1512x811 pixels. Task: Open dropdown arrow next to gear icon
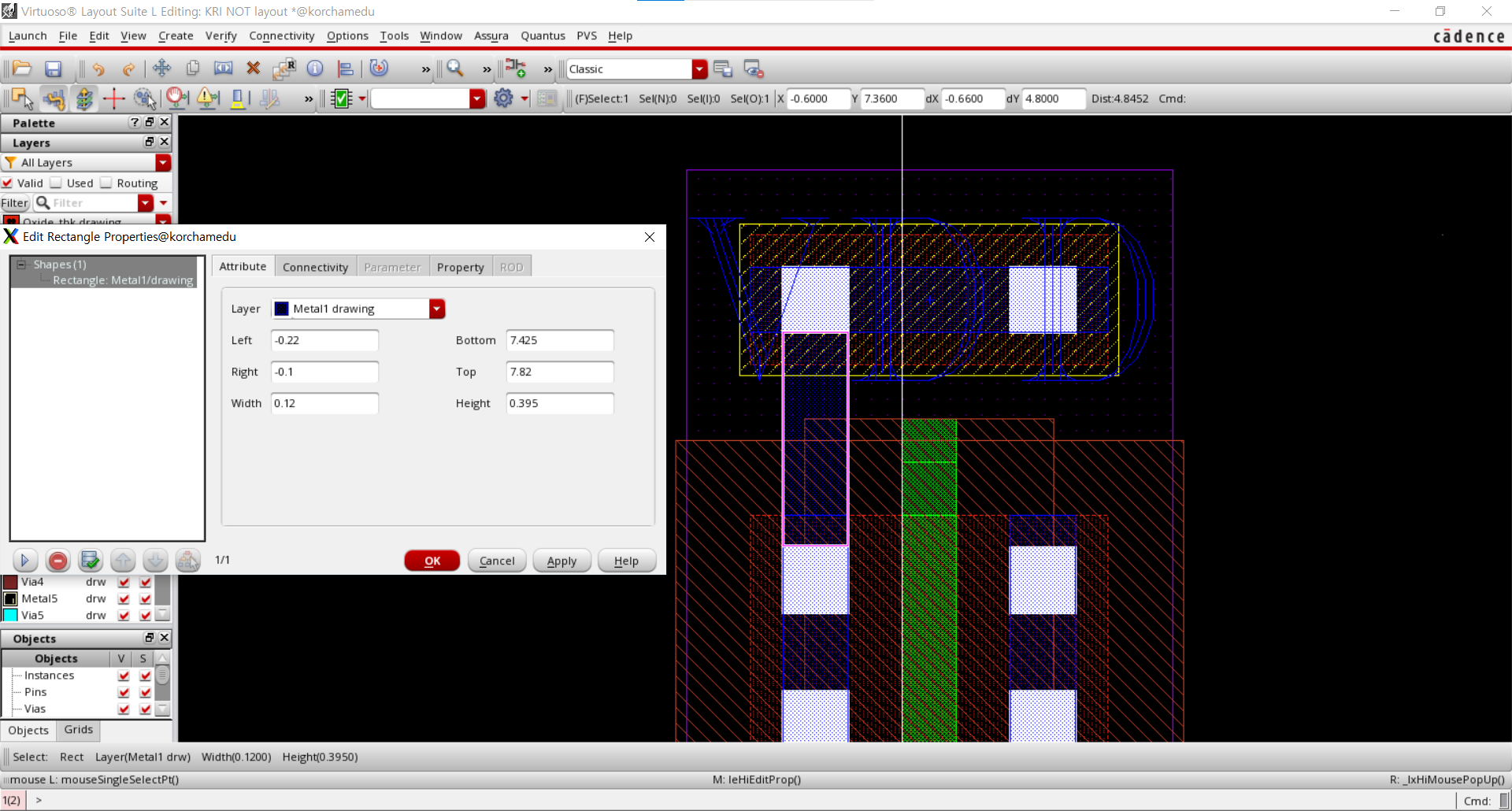pos(524,98)
